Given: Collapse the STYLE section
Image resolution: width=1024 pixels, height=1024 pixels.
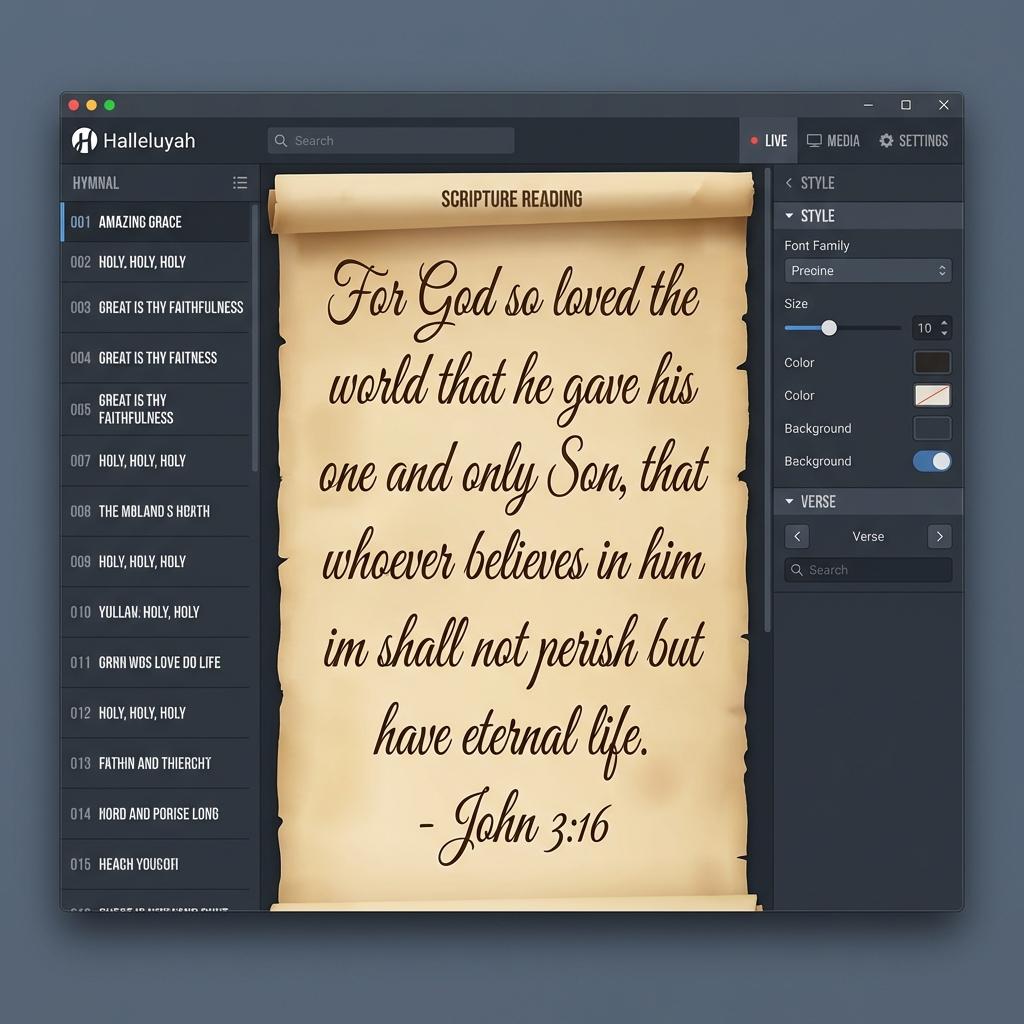Looking at the screenshot, I should (x=791, y=216).
